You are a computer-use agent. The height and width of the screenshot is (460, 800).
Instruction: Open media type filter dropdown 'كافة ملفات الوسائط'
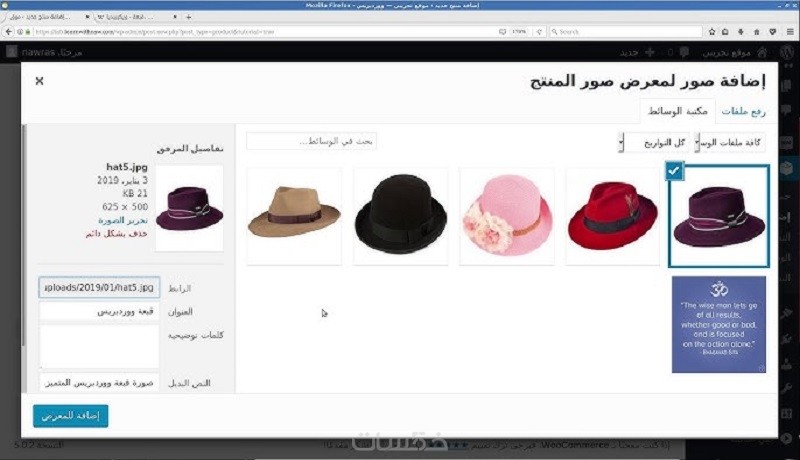[730, 143]
